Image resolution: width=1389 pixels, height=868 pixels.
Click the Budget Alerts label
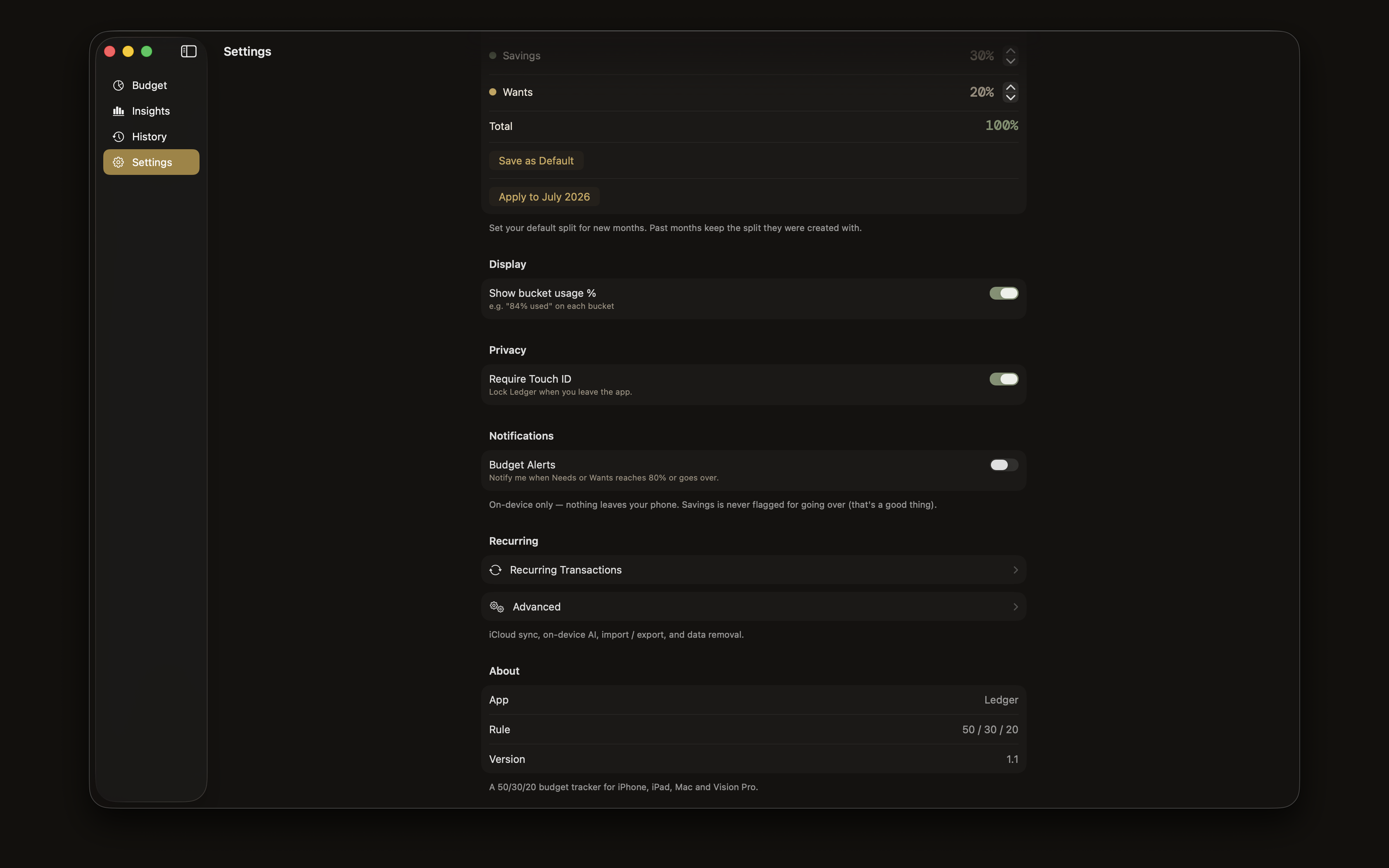point(522,465)
